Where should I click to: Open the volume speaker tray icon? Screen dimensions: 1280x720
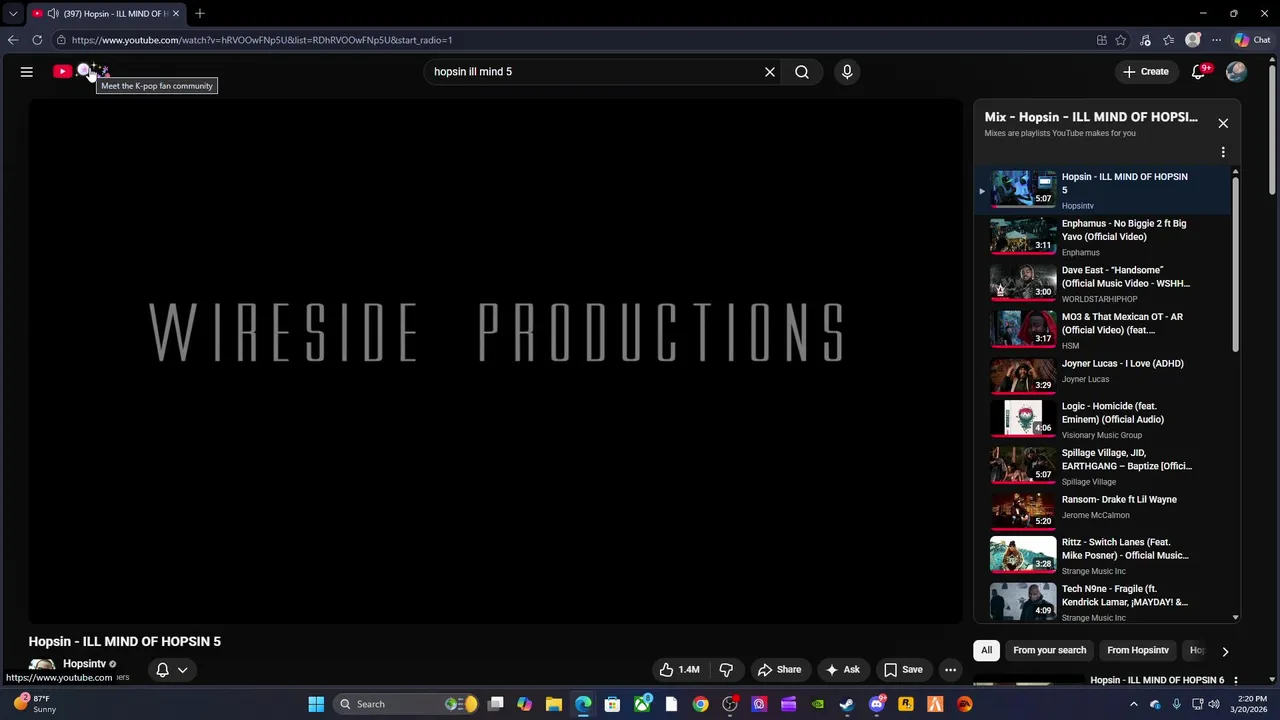click(1213, 704)
